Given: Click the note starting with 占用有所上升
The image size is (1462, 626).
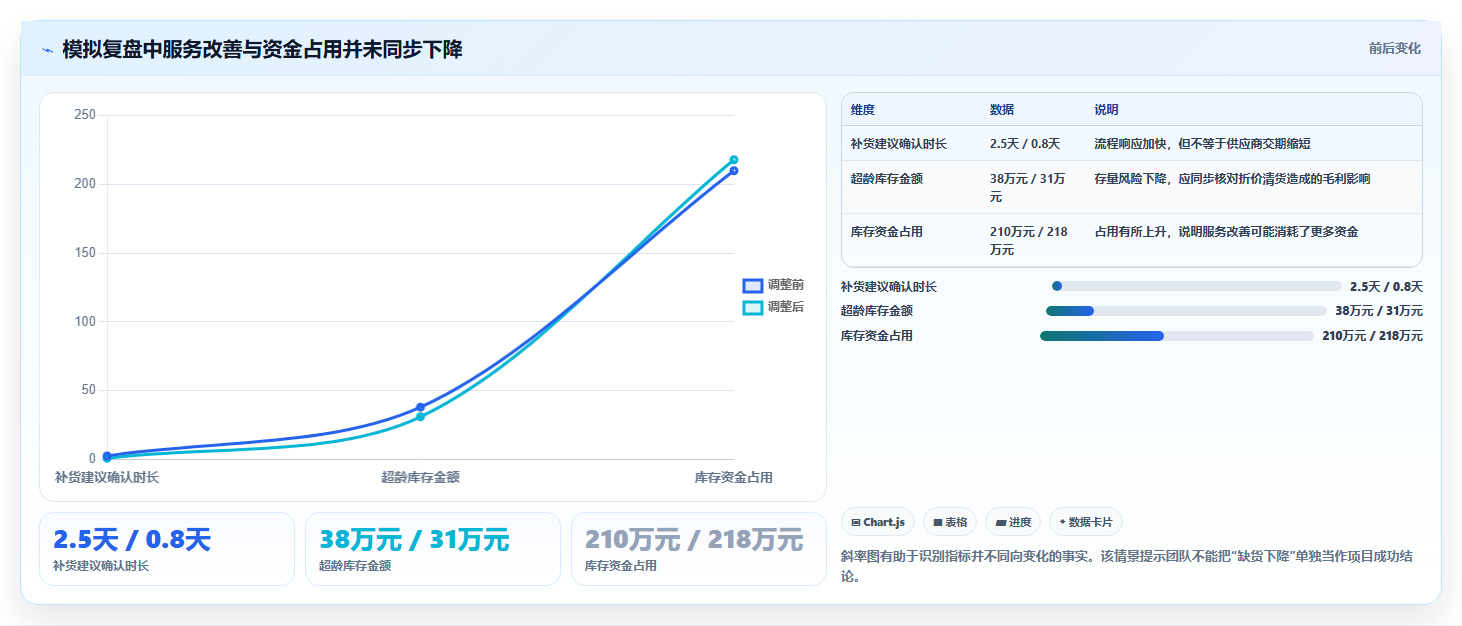Looking at the screenshot, I should point(1226,232).
